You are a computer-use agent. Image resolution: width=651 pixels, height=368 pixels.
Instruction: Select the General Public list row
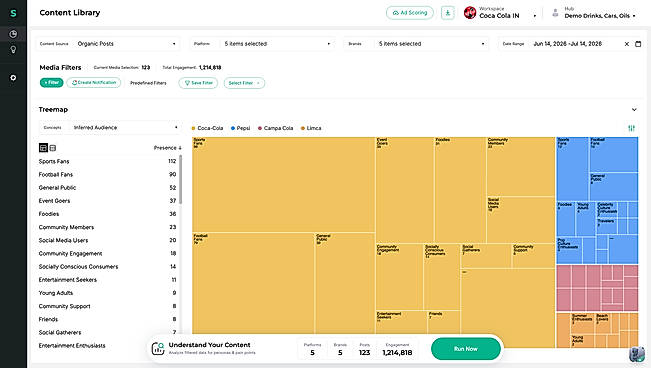[x=107, y=188]
